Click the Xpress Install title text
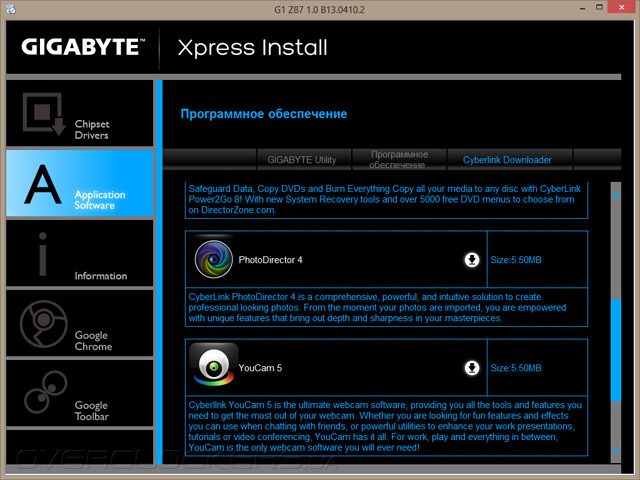640x480 pixels. [253, 48]
